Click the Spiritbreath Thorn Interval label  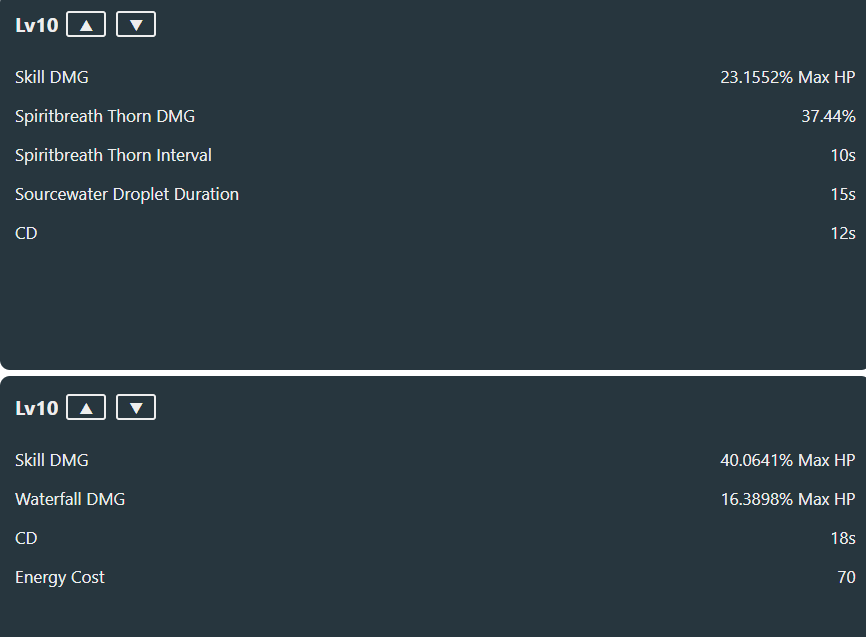113,155
